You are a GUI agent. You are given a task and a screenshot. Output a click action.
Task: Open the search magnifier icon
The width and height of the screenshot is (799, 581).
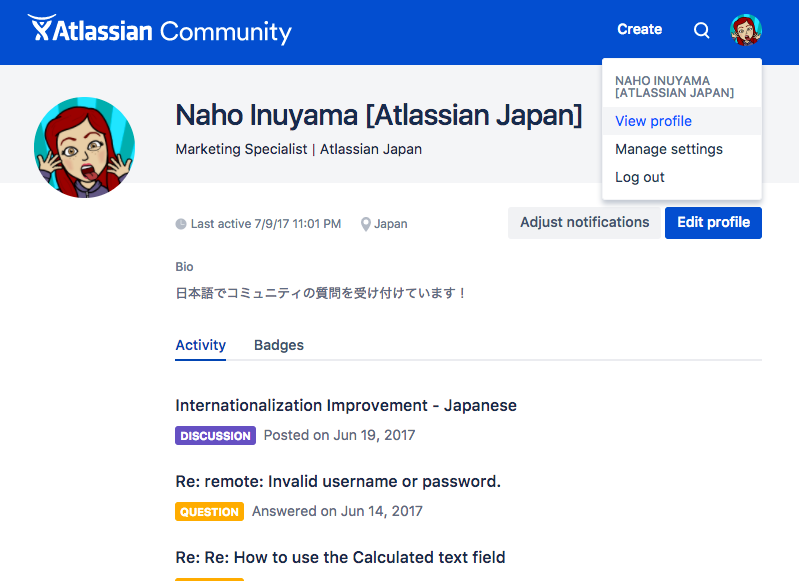701,30
